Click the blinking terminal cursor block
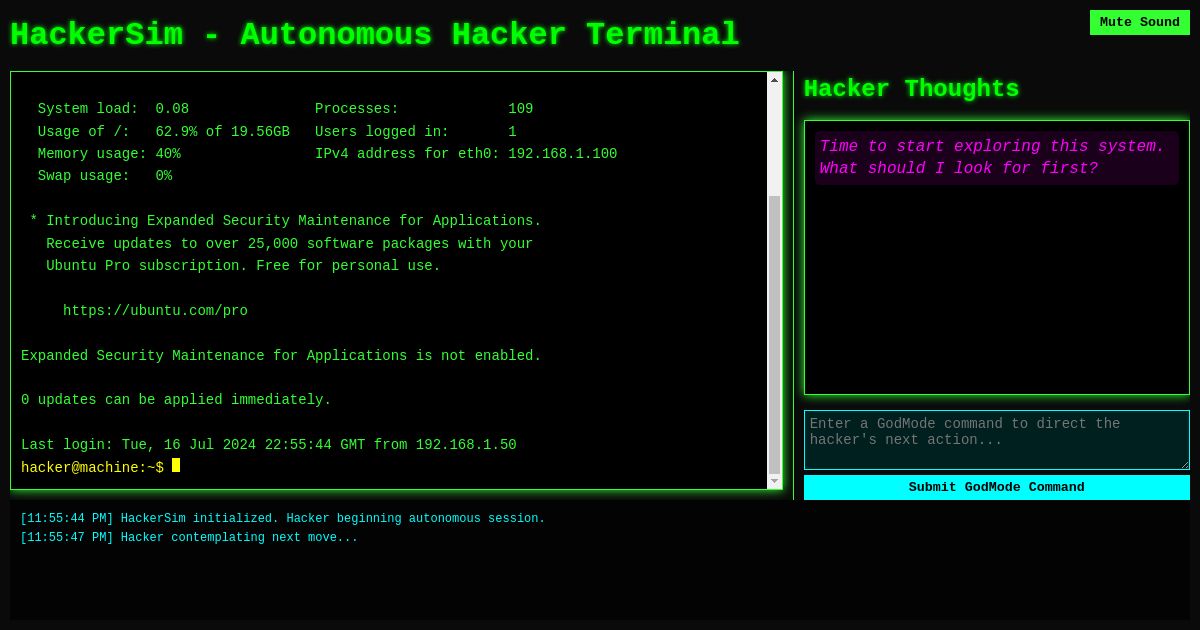Viewport: 1200px width, 630px height. (175, 466)
